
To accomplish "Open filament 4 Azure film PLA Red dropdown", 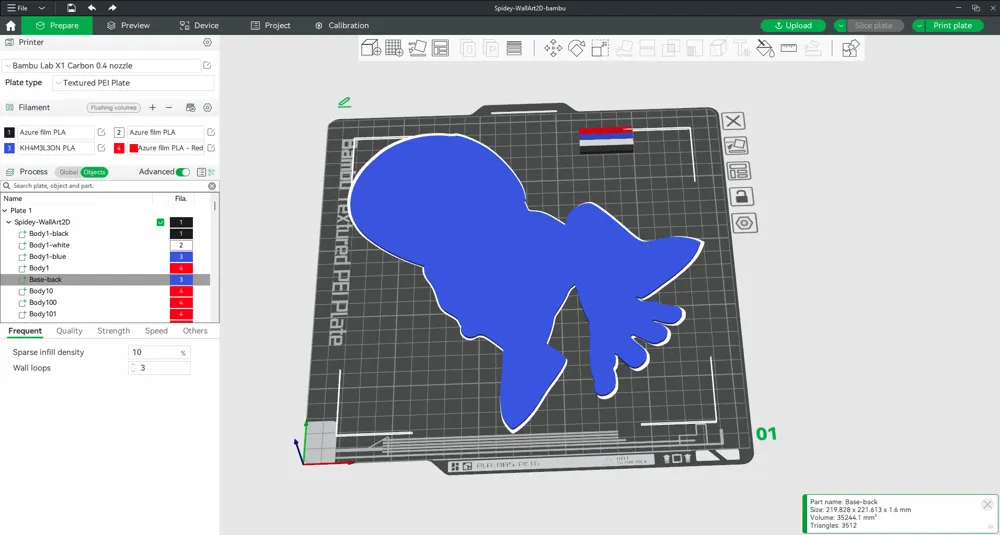I will pos(165,148).
